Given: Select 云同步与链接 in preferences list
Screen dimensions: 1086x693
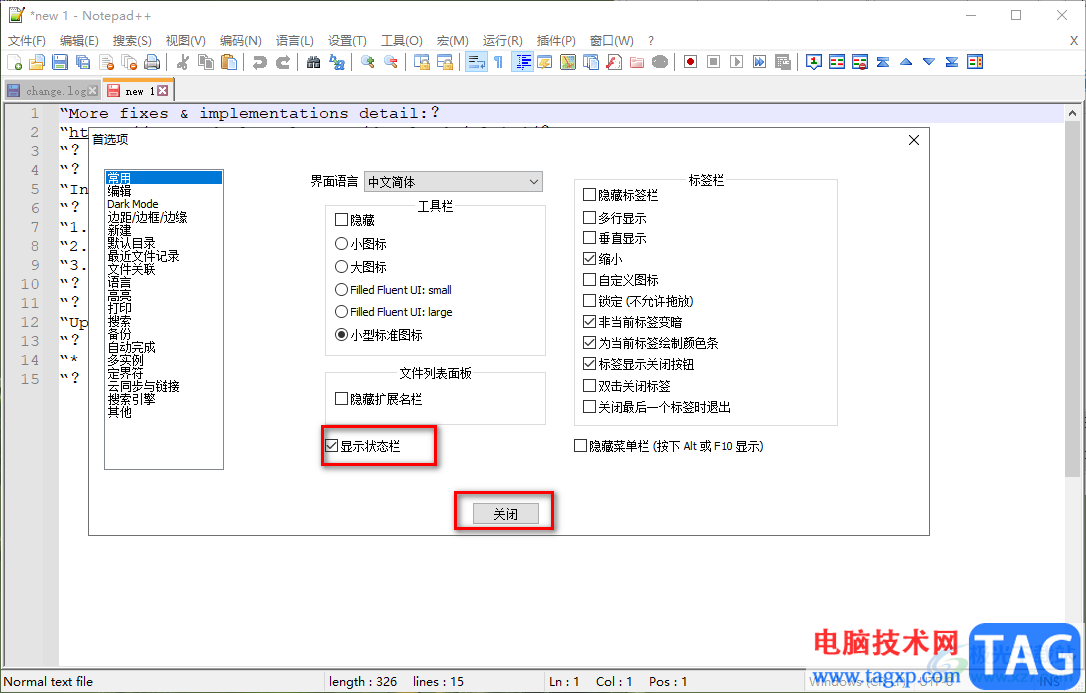Looking at the screenshot, I should point(143,386).
